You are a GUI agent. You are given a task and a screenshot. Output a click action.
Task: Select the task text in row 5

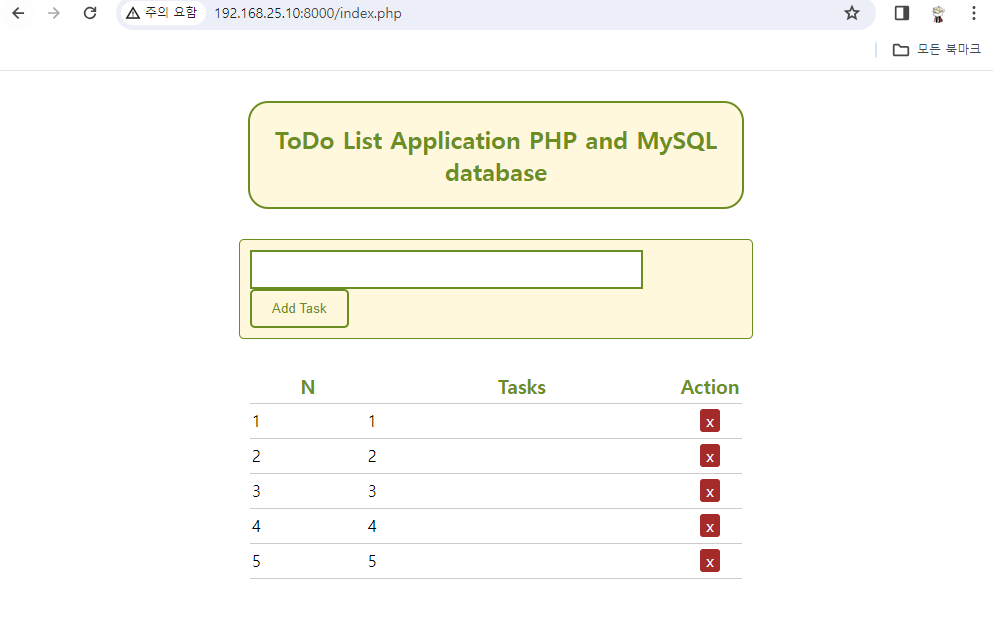pyautogui.click(x=372, y=562)
